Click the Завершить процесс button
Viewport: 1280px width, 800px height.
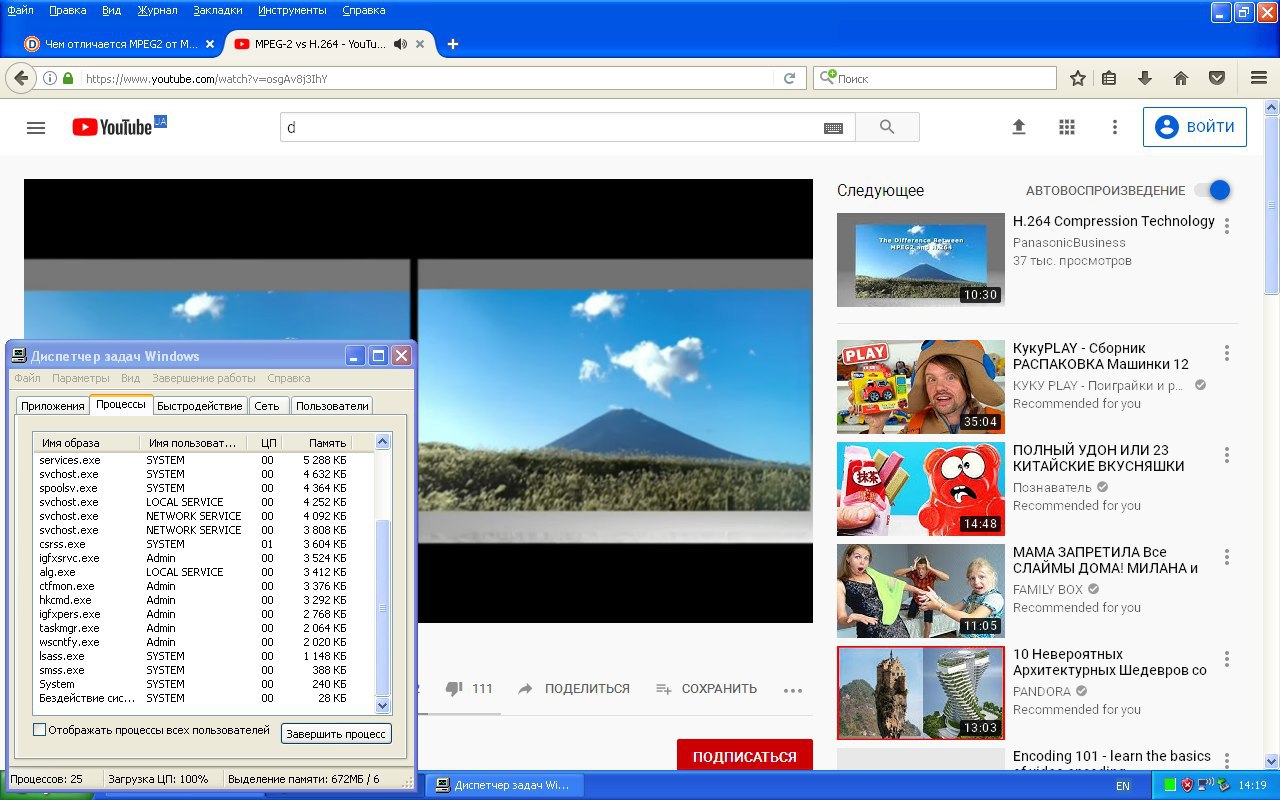point(336,734)
